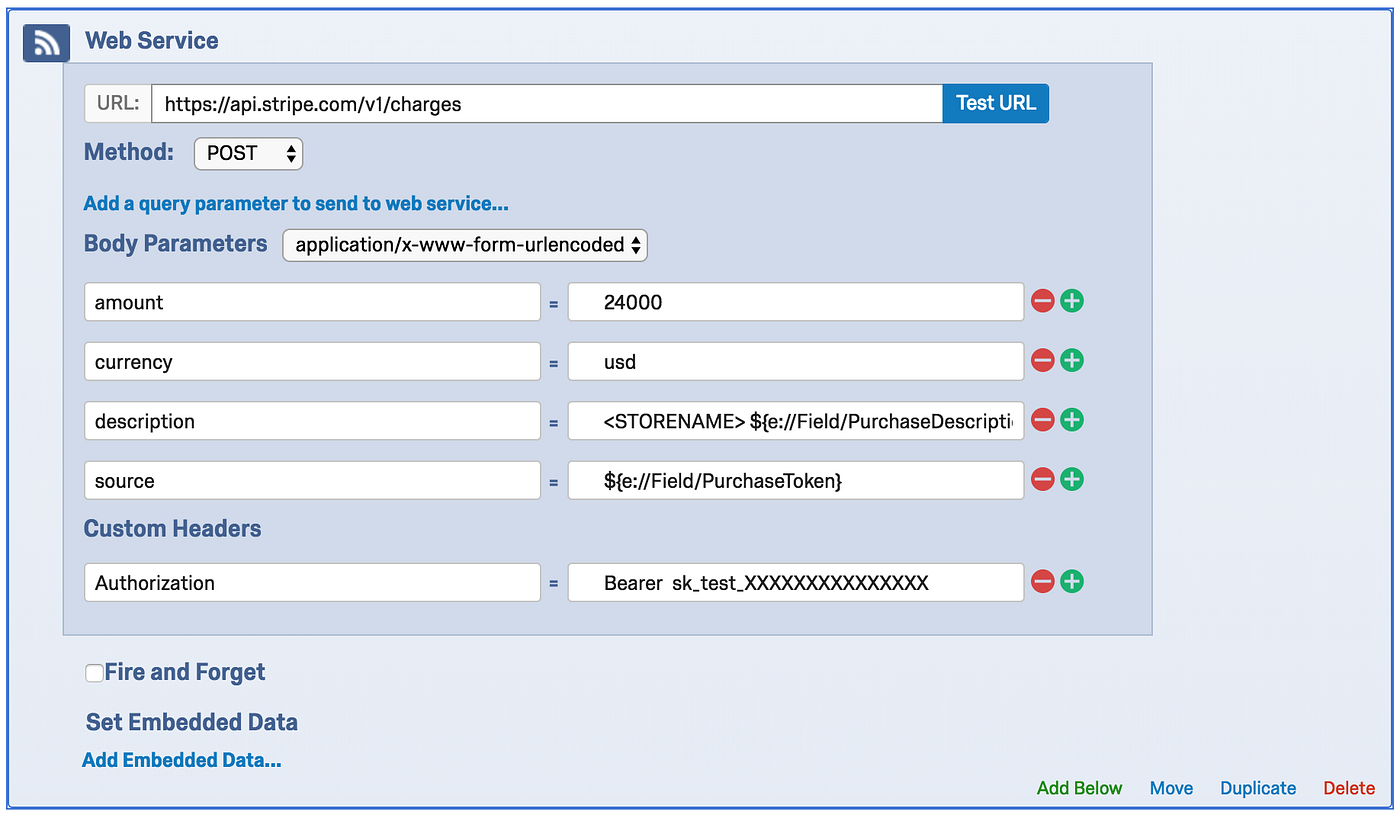Remove the Authorization custom header
The width and height of the screenshot is (1400, 814).
coord(1043,582)
